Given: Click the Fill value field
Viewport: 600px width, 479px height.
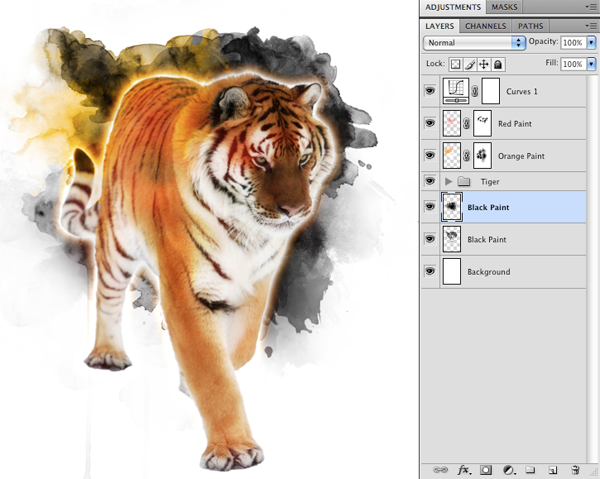Looking at the screenshot, I should (573, 64).
